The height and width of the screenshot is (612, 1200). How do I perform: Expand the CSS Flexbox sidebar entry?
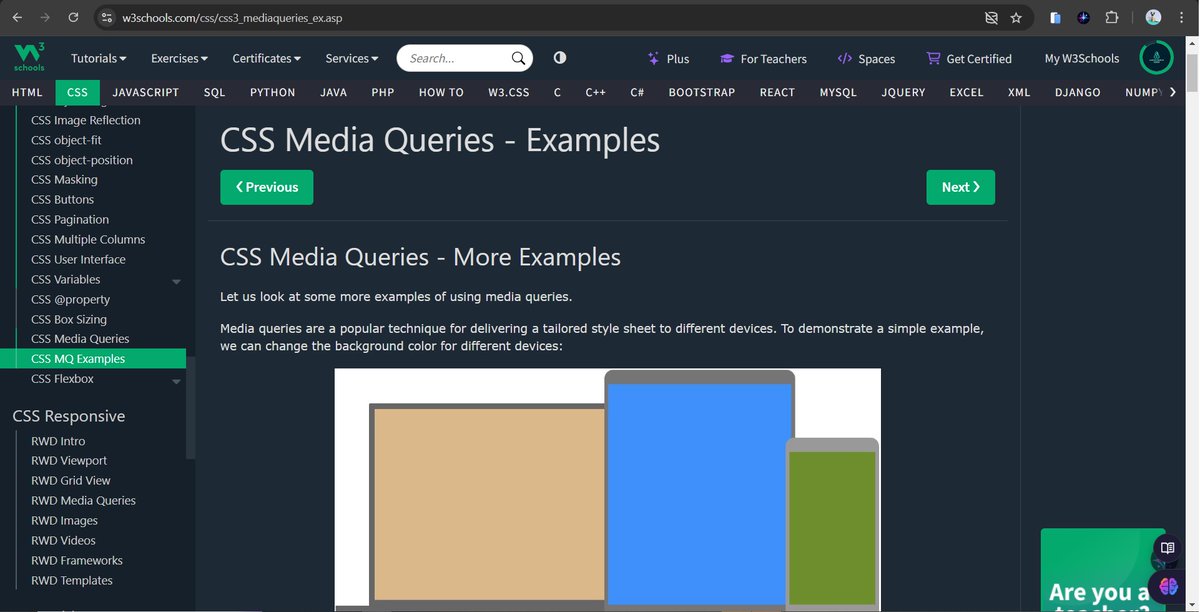176,379
